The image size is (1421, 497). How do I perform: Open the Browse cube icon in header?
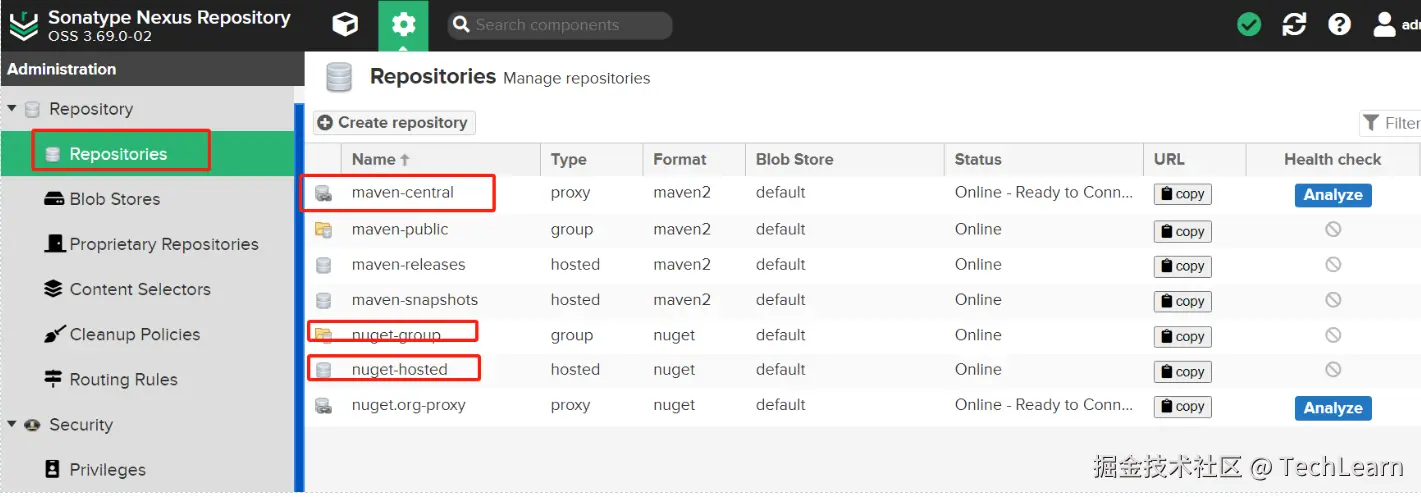tap(345, 25)
